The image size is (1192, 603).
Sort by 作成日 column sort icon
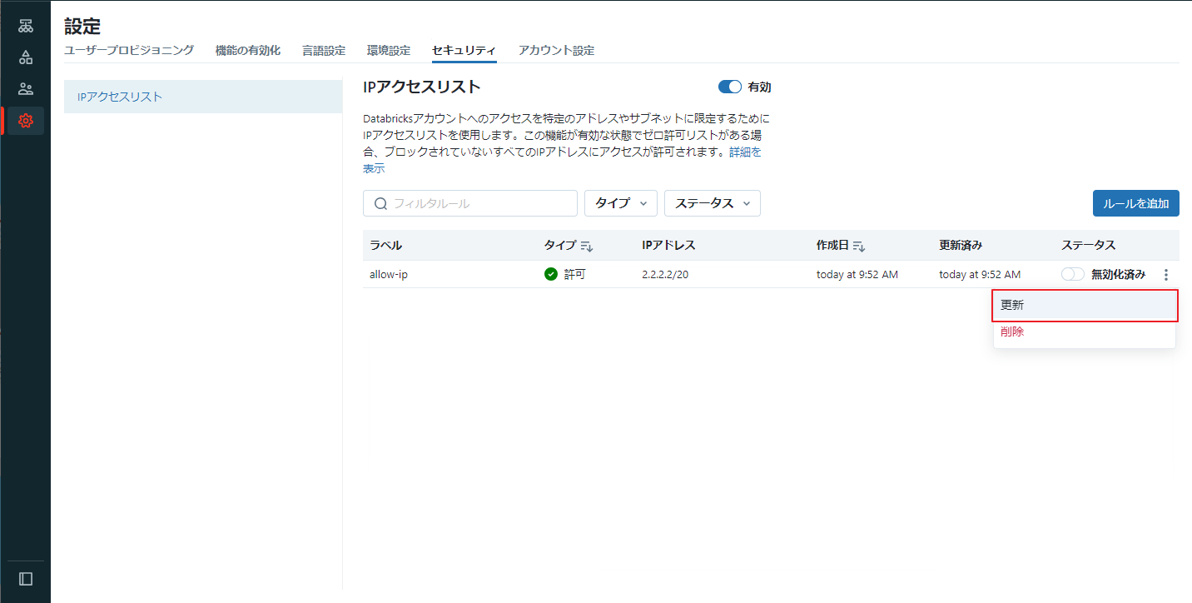pyautogui.click(x=859, y=246)
